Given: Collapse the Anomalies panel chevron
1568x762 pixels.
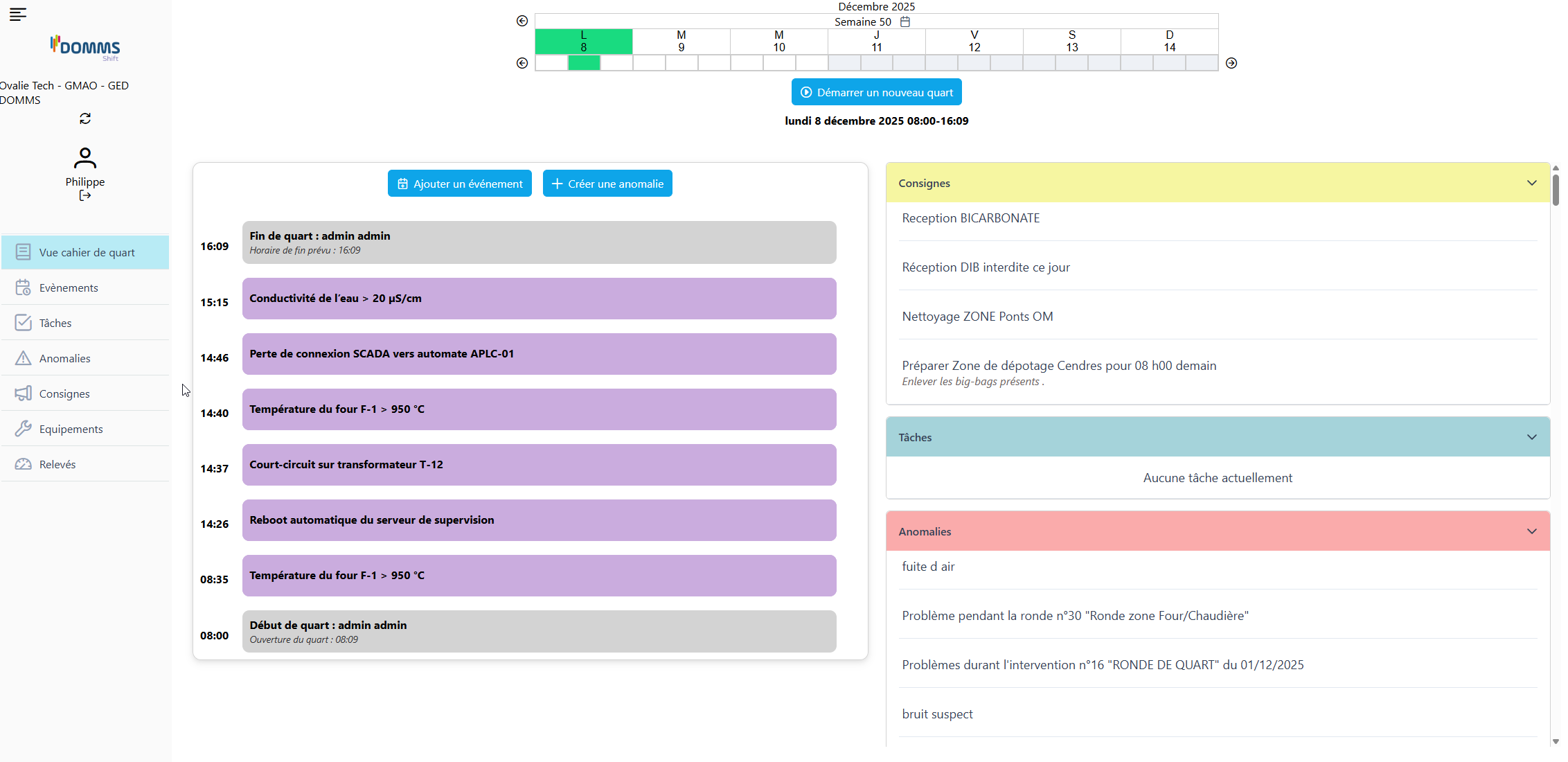Looking at the screenshot, I should [x=1531, y=531].
